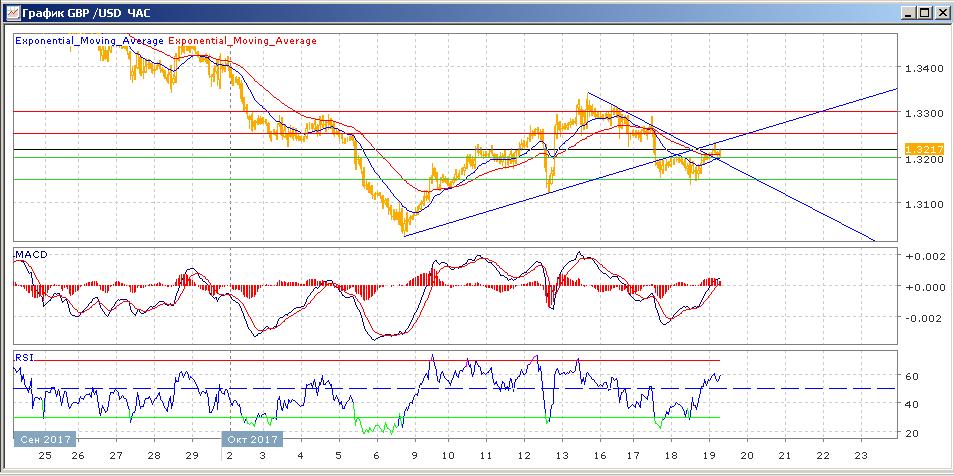Viewport: 954px width, 476px height.
Task: Minimize the GBP/USD chart window
Action: (908, 13)
